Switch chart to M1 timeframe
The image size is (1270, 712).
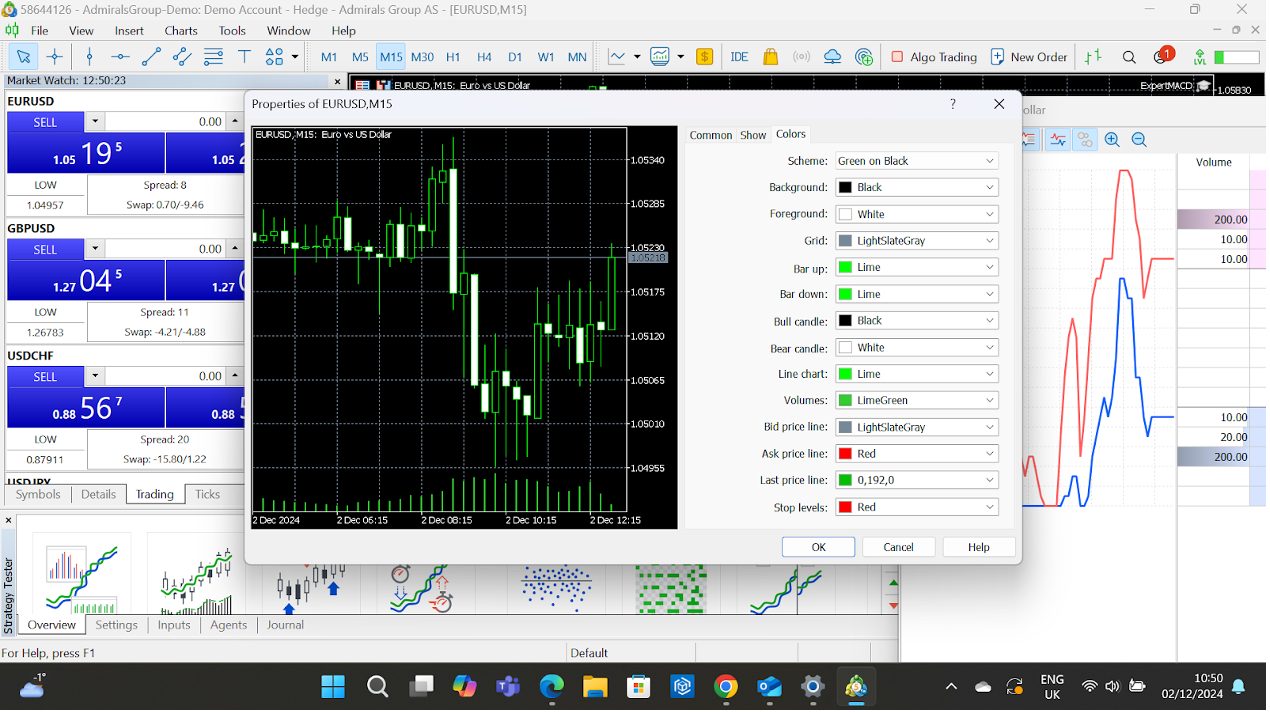pos(329,57)
